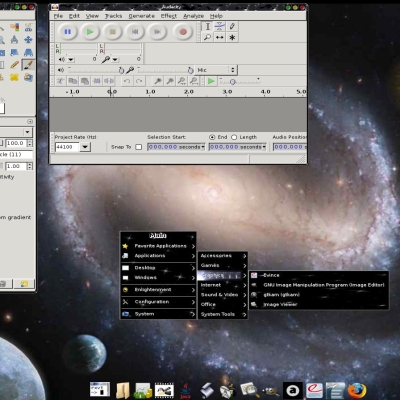Open the input meter microphone dropdown arrow

coord(115,60)
